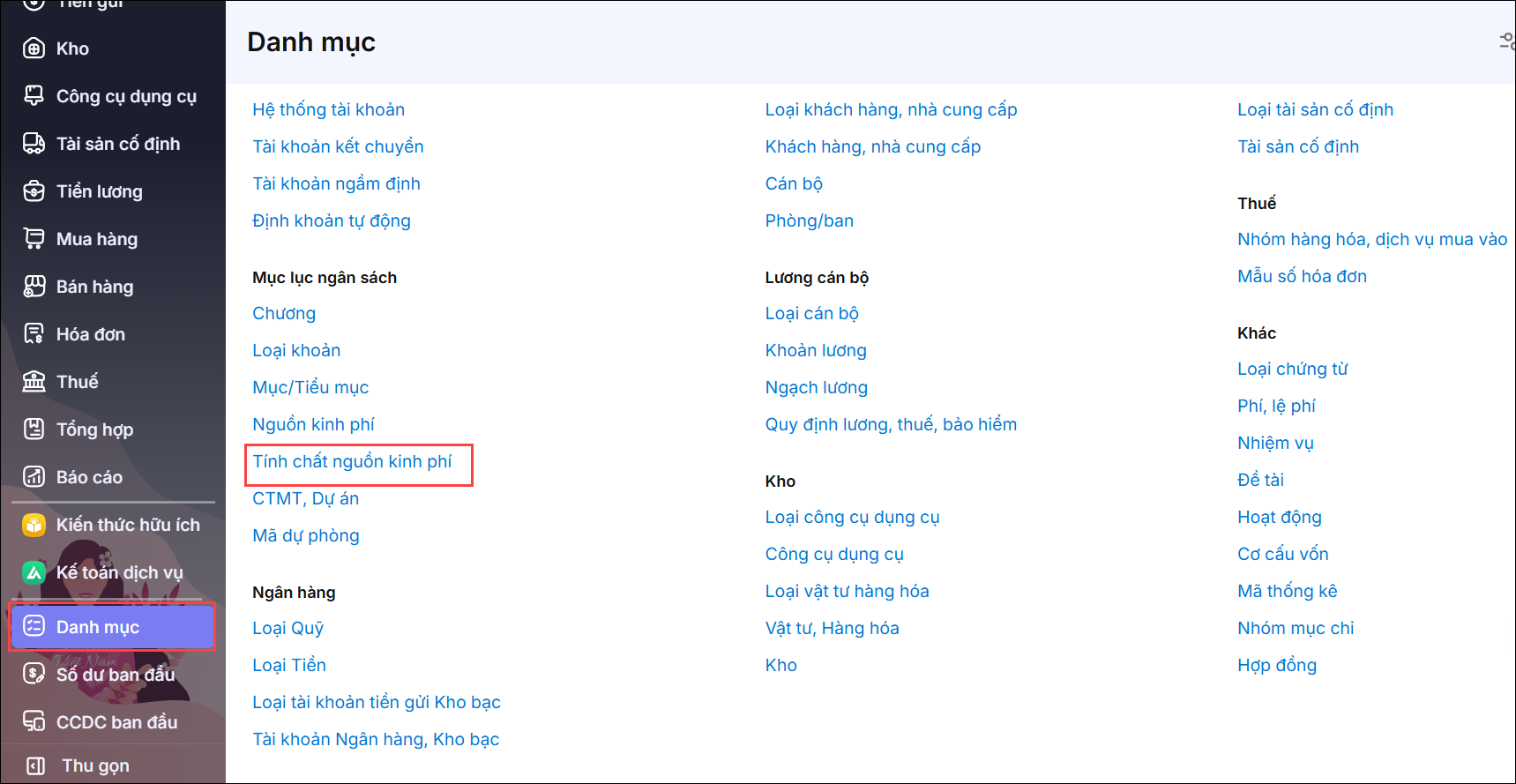
Task: Click the Thuế bank icon
Action: pyautogui.click(x=34, y=382)
